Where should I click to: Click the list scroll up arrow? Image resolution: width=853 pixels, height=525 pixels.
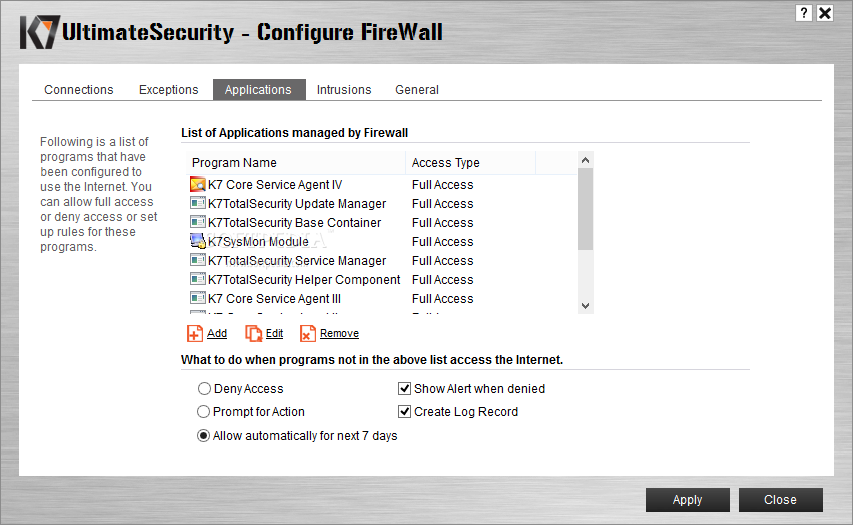tap(585, 160)
